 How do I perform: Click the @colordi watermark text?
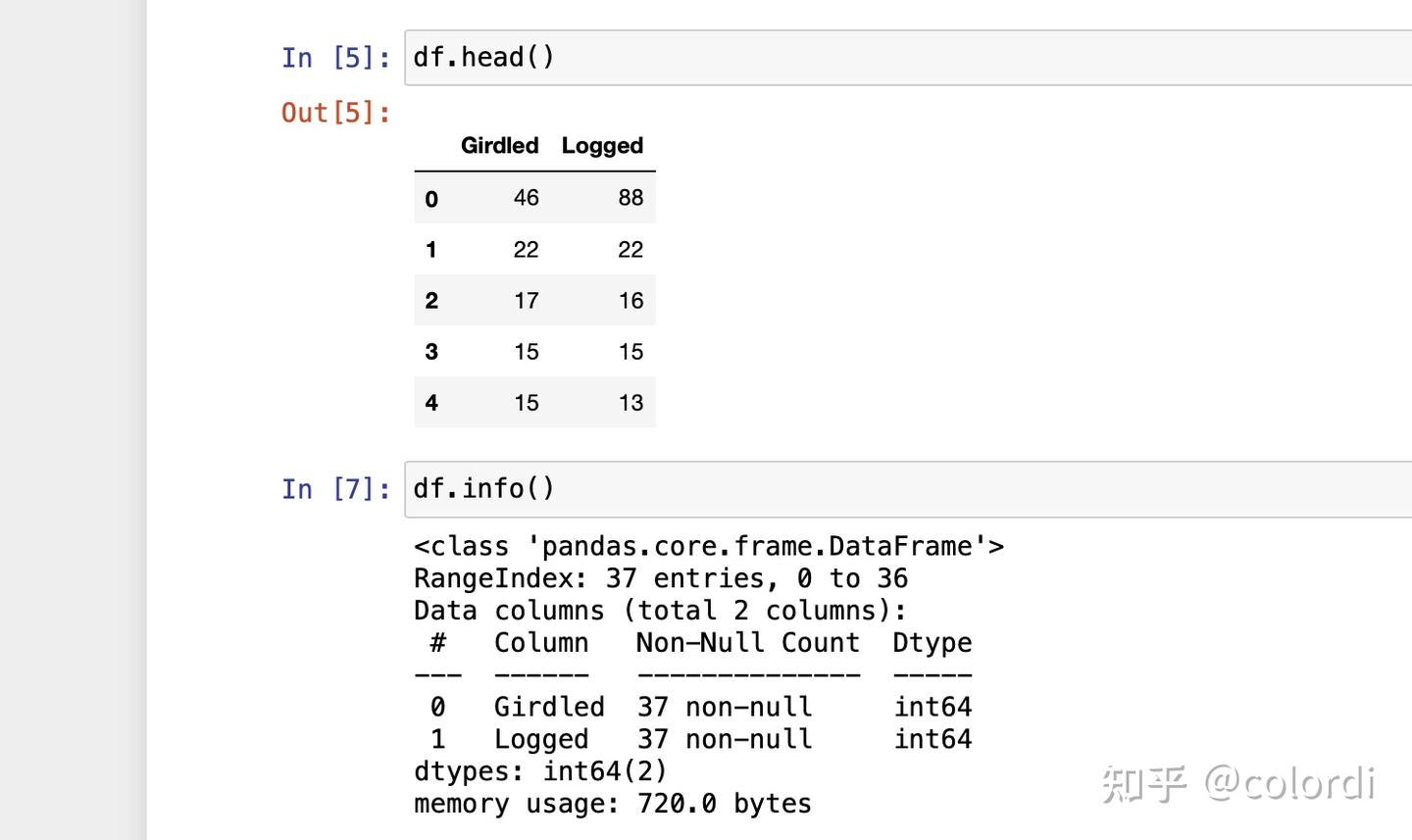[x=1288, y=783]
